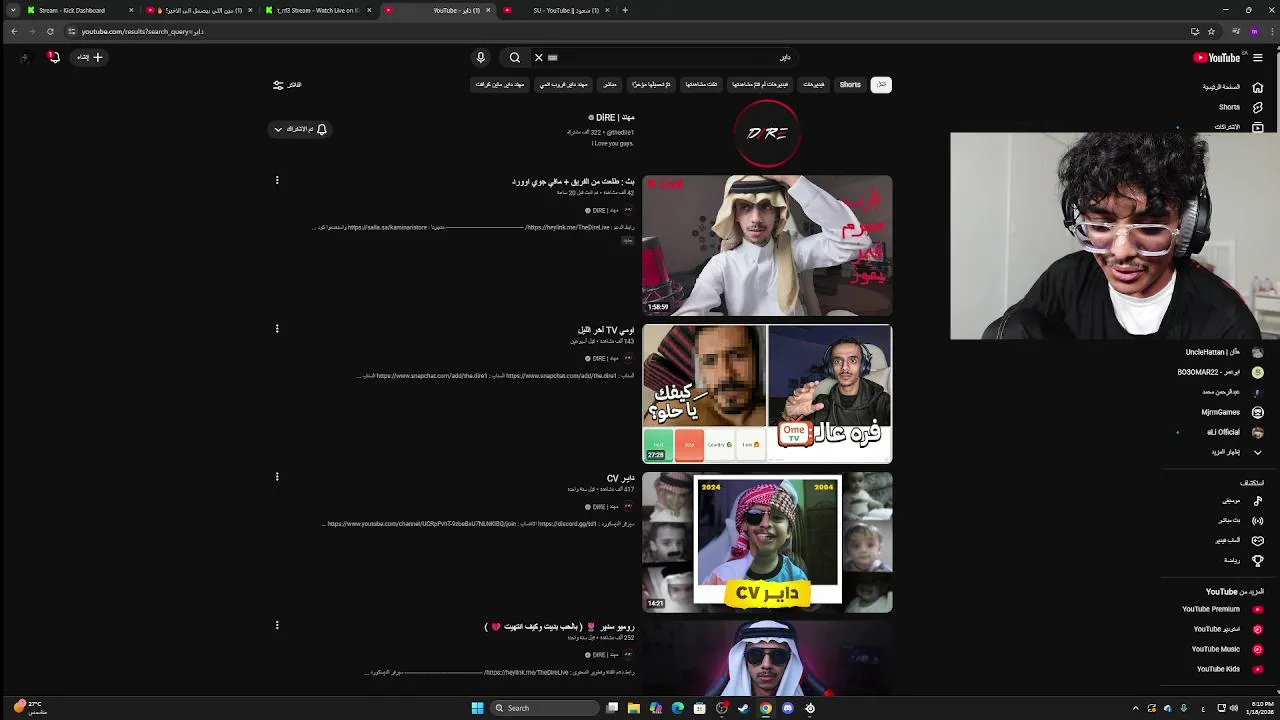This screenshot has width=1280, height=720.
Task: Open the browser tab search dropdown
Action: (x=12, y=10)
